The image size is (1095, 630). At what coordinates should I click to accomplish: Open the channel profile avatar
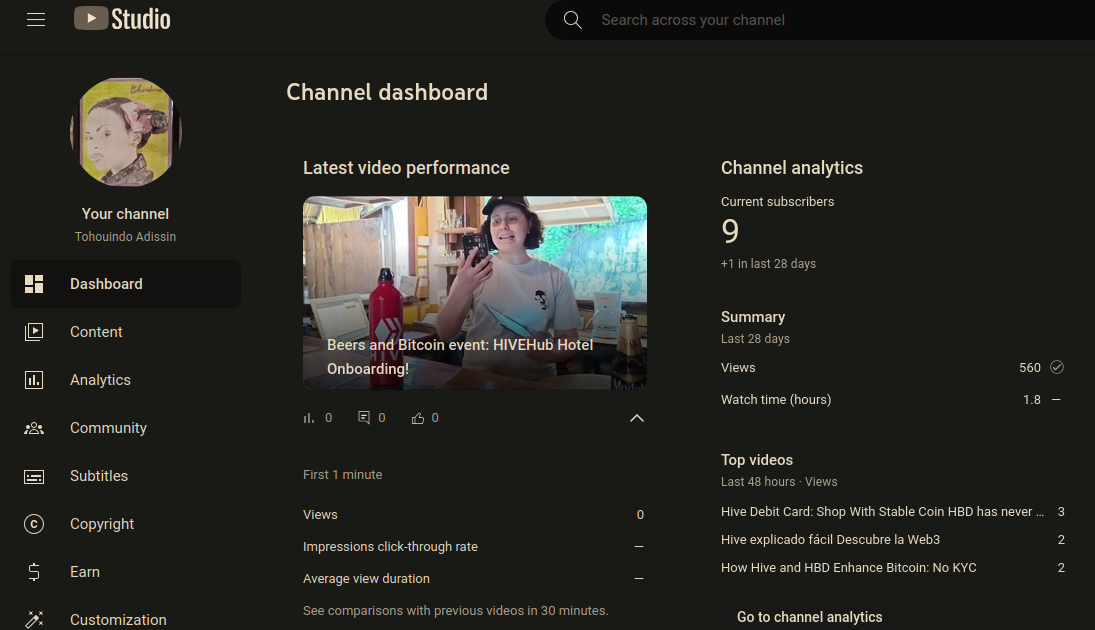coord(126,132)
